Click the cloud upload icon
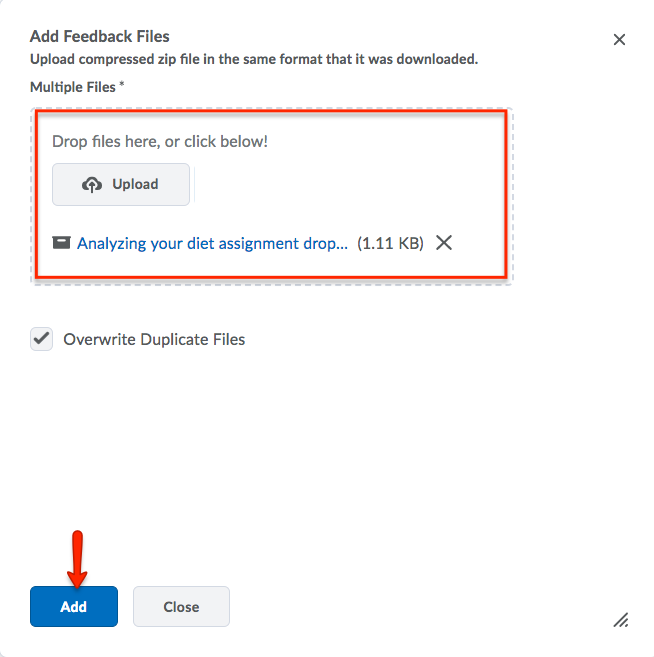The height and width of the screenshot is (657, 654). [92, 184]
